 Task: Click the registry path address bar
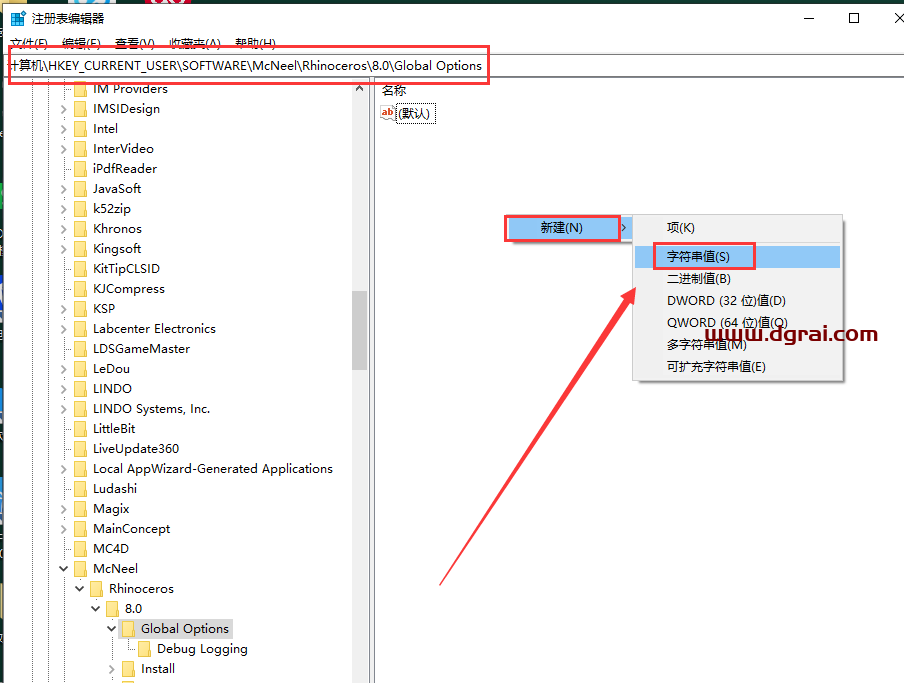[455, 66]
